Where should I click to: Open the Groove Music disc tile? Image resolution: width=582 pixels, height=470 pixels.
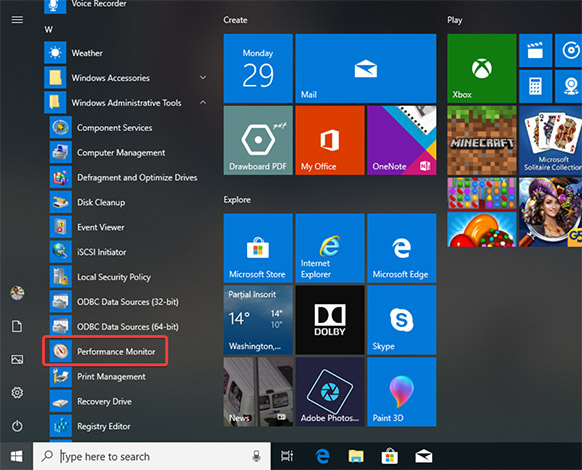click(568, 50)
